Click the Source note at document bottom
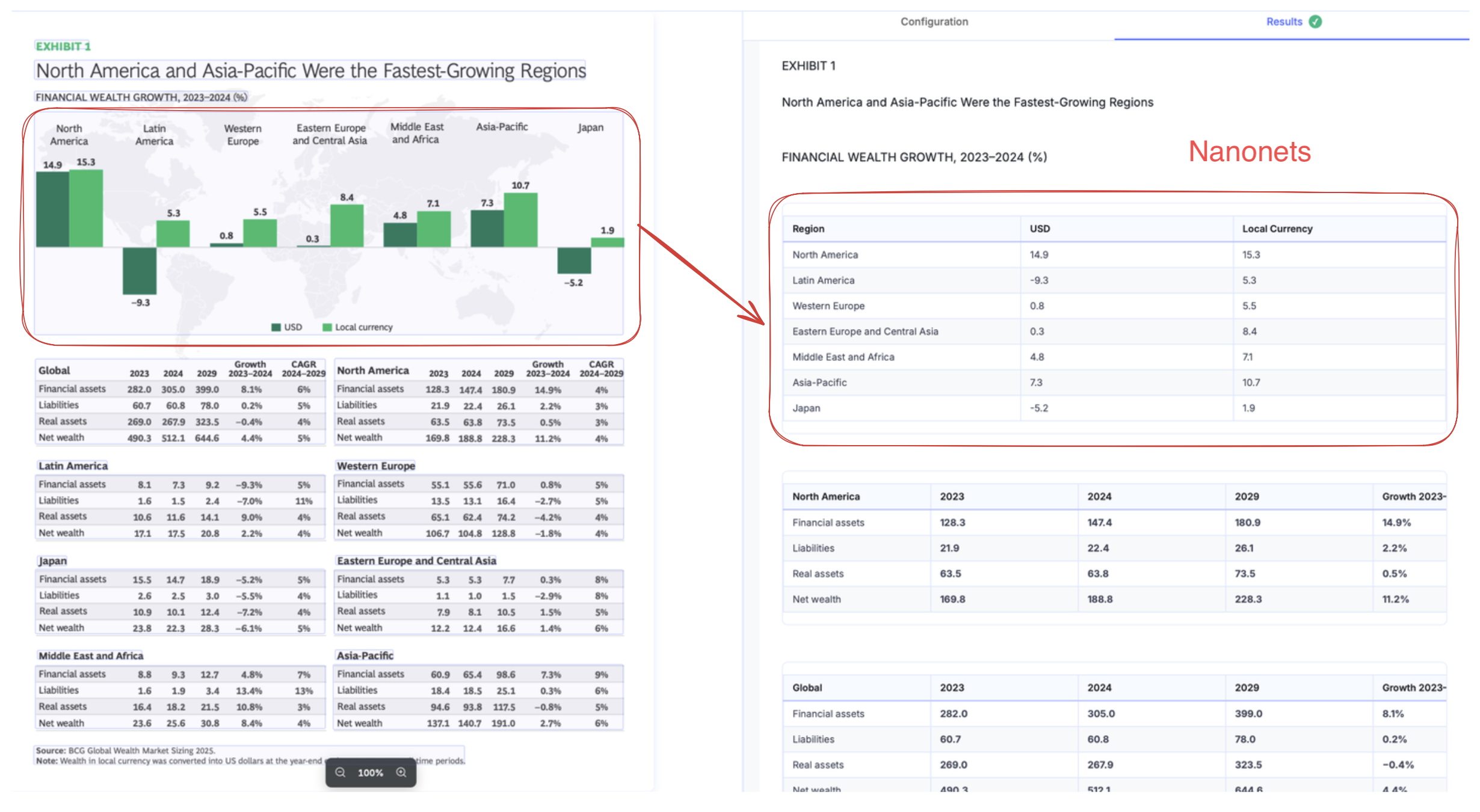Image resolution: width=1480 pixels, height=812 pixels. coord(125,751)
